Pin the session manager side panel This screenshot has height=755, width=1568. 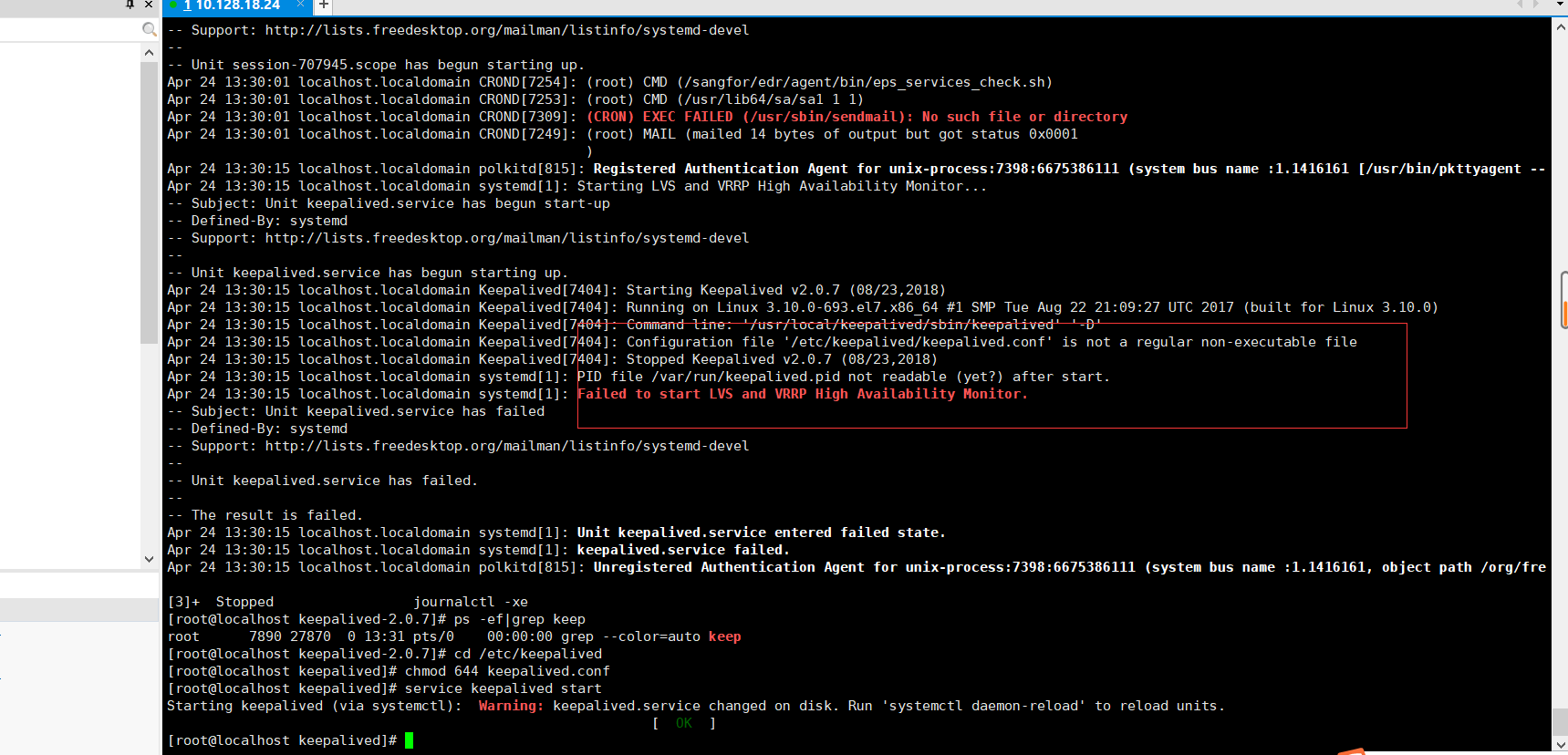tap(130, 5)
